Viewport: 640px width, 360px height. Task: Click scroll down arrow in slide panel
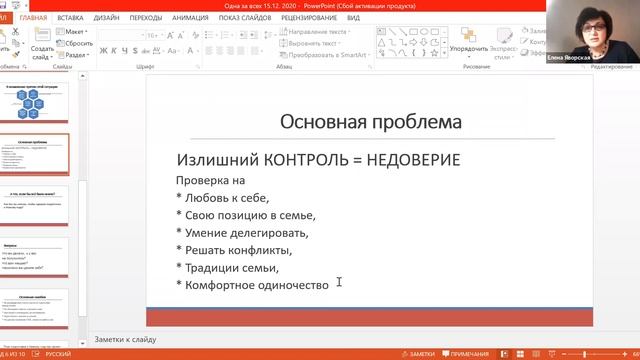pos(82,344)
